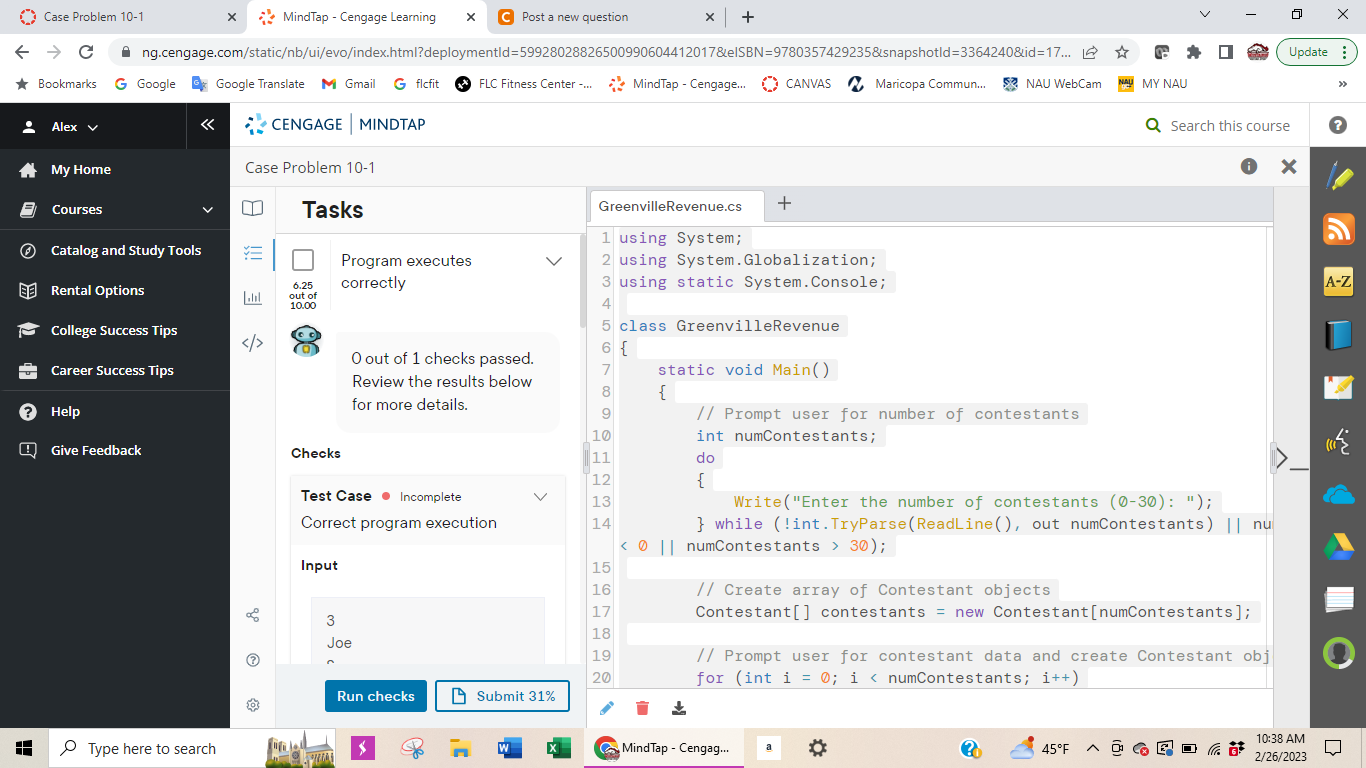
Task: Open College Success Tips
Action: 114,330
